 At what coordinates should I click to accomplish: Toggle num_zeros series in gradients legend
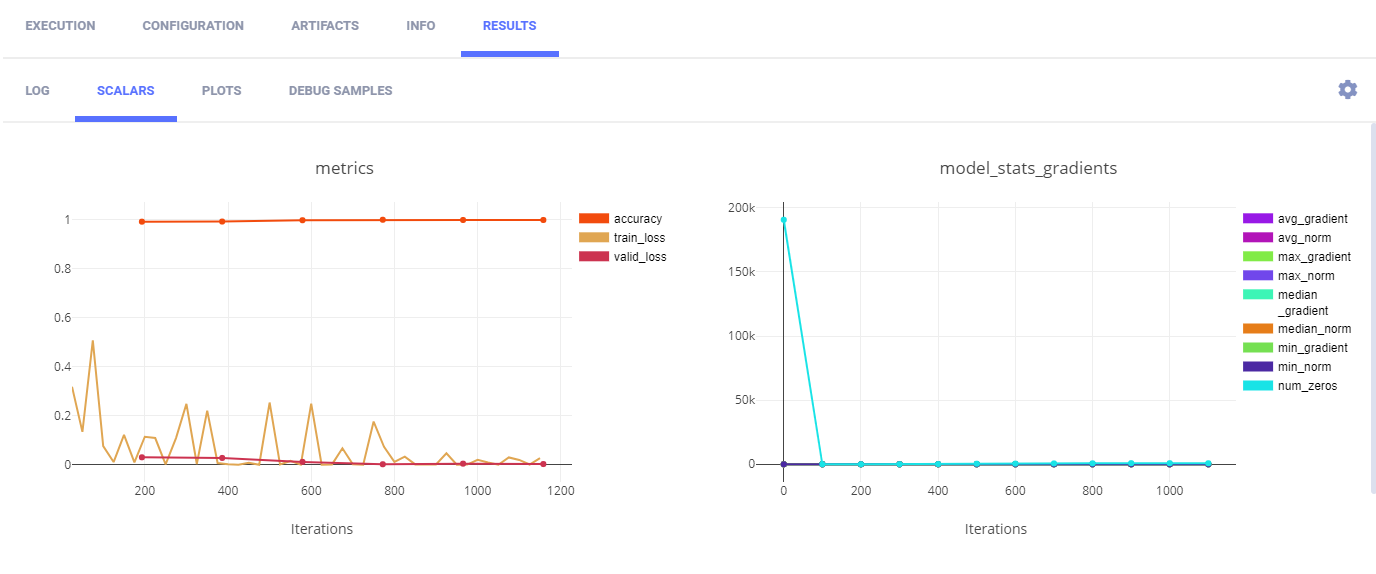click(1308, 386)
